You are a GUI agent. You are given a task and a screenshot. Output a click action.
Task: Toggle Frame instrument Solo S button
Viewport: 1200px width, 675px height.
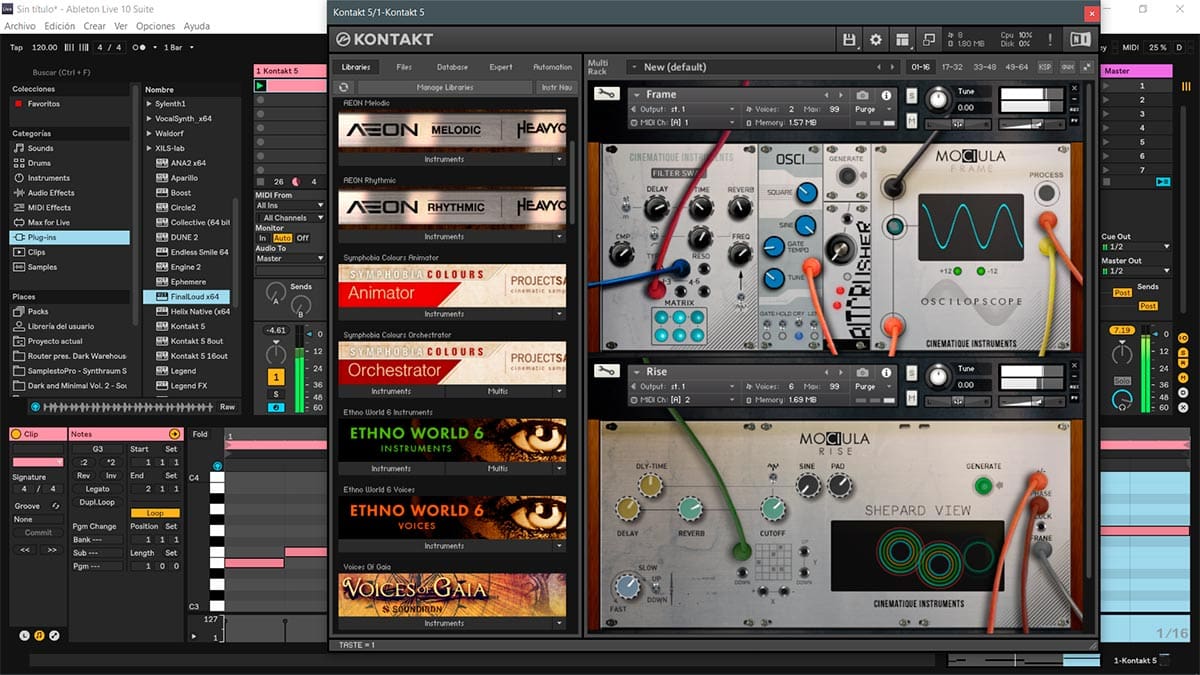pos(912,96)
